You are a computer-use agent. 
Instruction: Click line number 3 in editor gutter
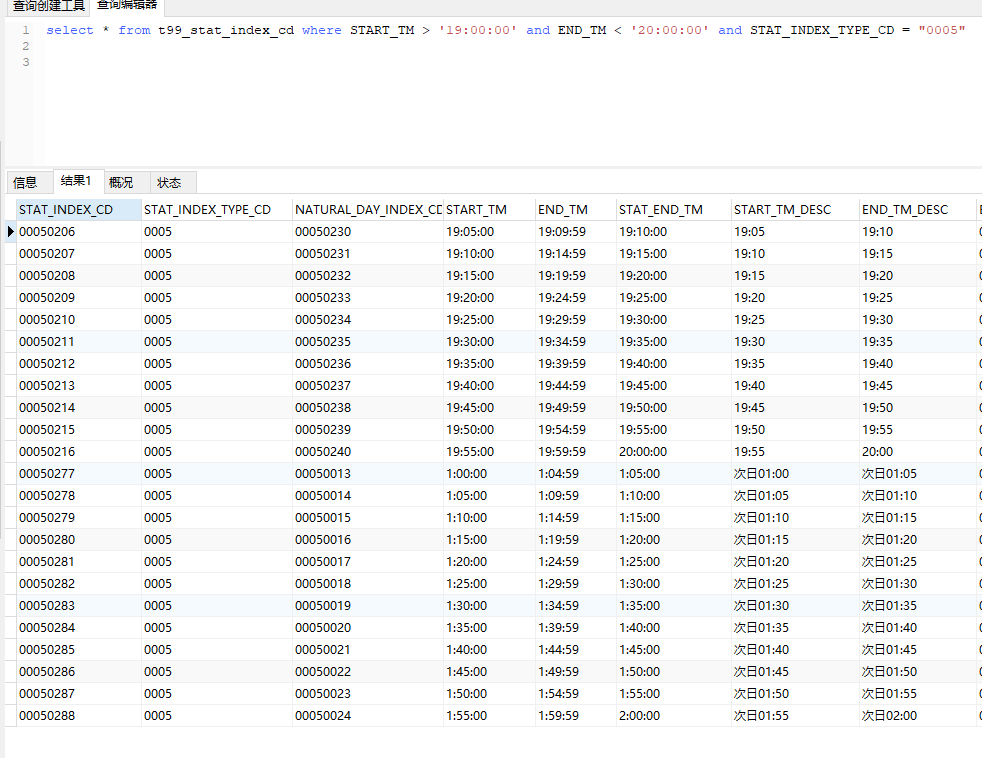tap(26, 62)
